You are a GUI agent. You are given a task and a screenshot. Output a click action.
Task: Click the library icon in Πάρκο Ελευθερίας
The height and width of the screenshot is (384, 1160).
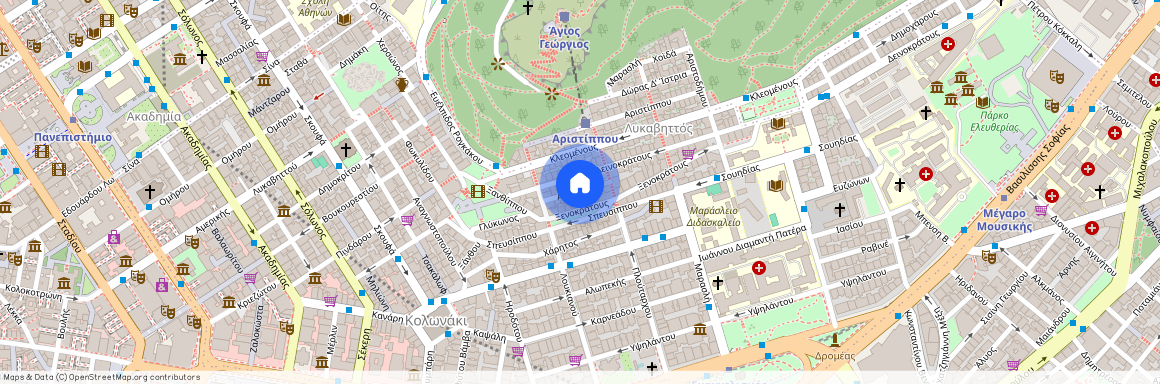point(982,102)
